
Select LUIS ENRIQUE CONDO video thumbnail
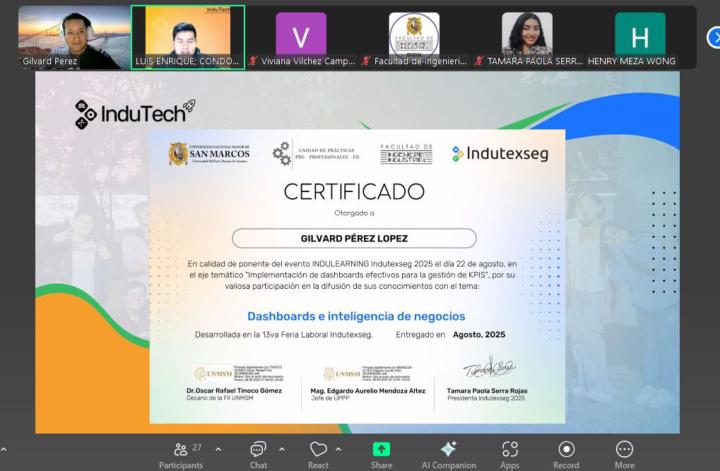tap(188, 38)
